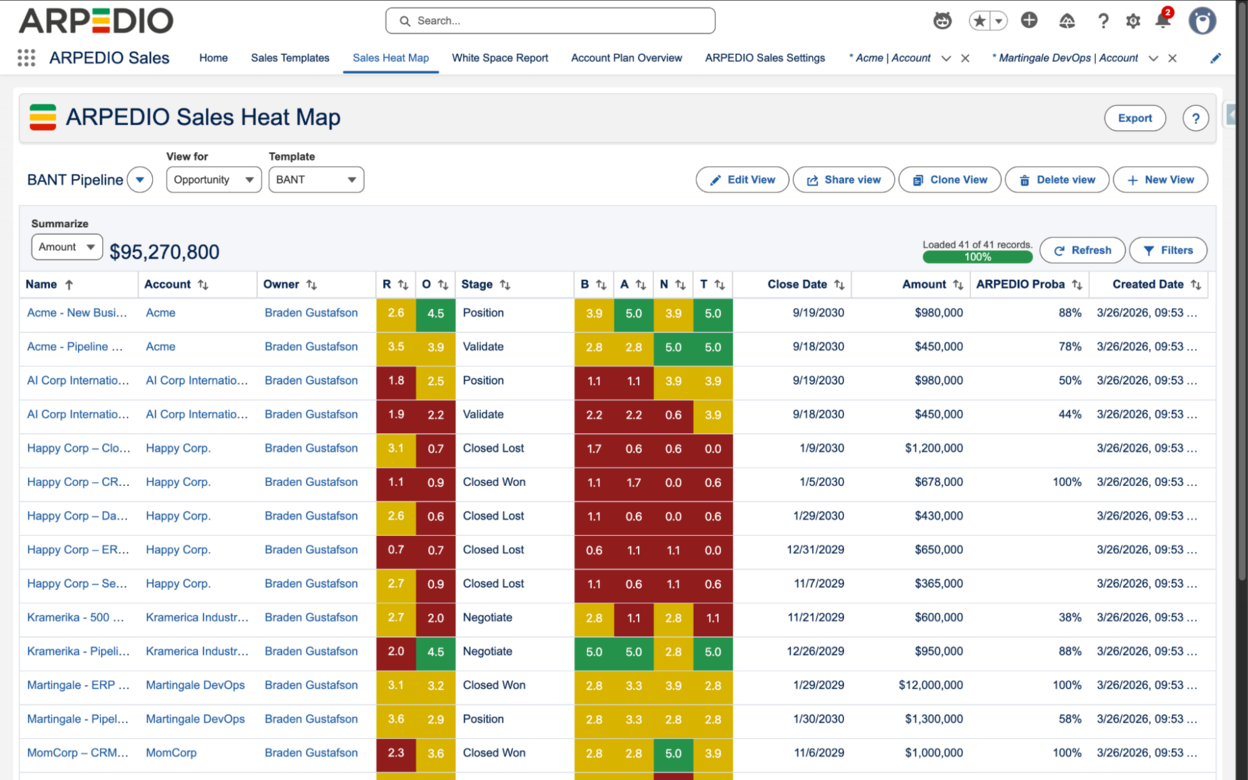
Task: Open the Template BANT dropdown
Action: tap(316, 180)
